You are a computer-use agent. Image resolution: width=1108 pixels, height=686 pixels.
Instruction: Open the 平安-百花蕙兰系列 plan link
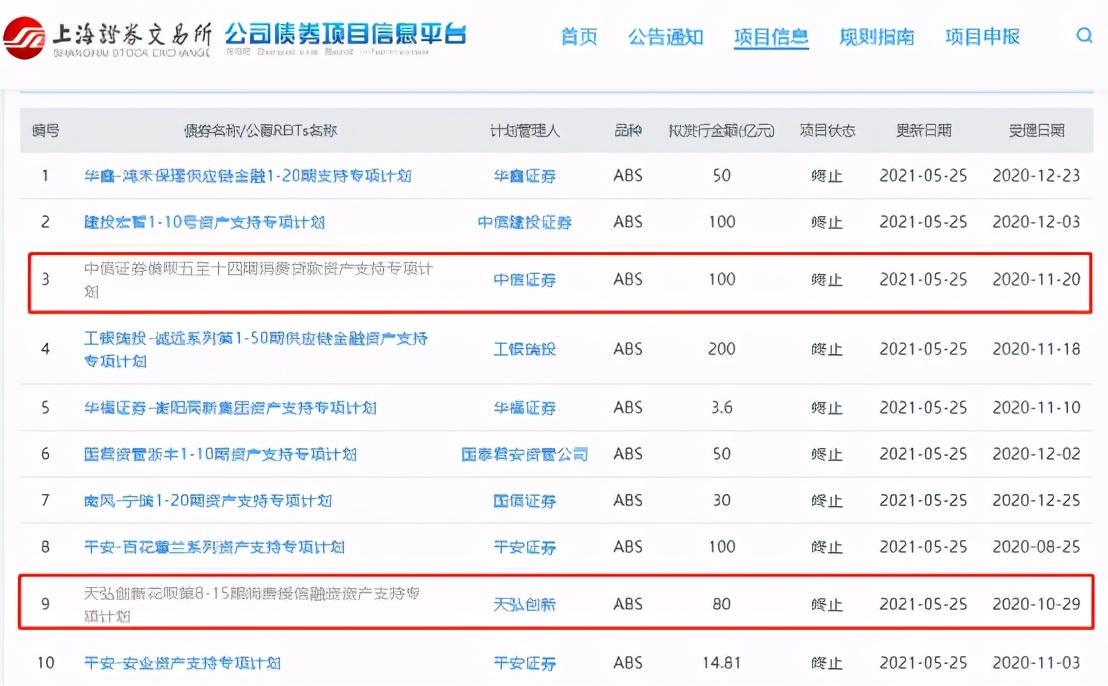tap(214, 547)
